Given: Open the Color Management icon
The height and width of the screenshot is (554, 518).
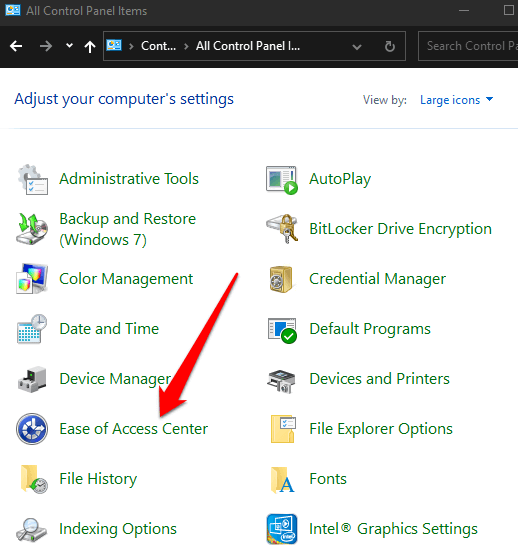Looking at the screenshot, I should (x=32, y=279).
